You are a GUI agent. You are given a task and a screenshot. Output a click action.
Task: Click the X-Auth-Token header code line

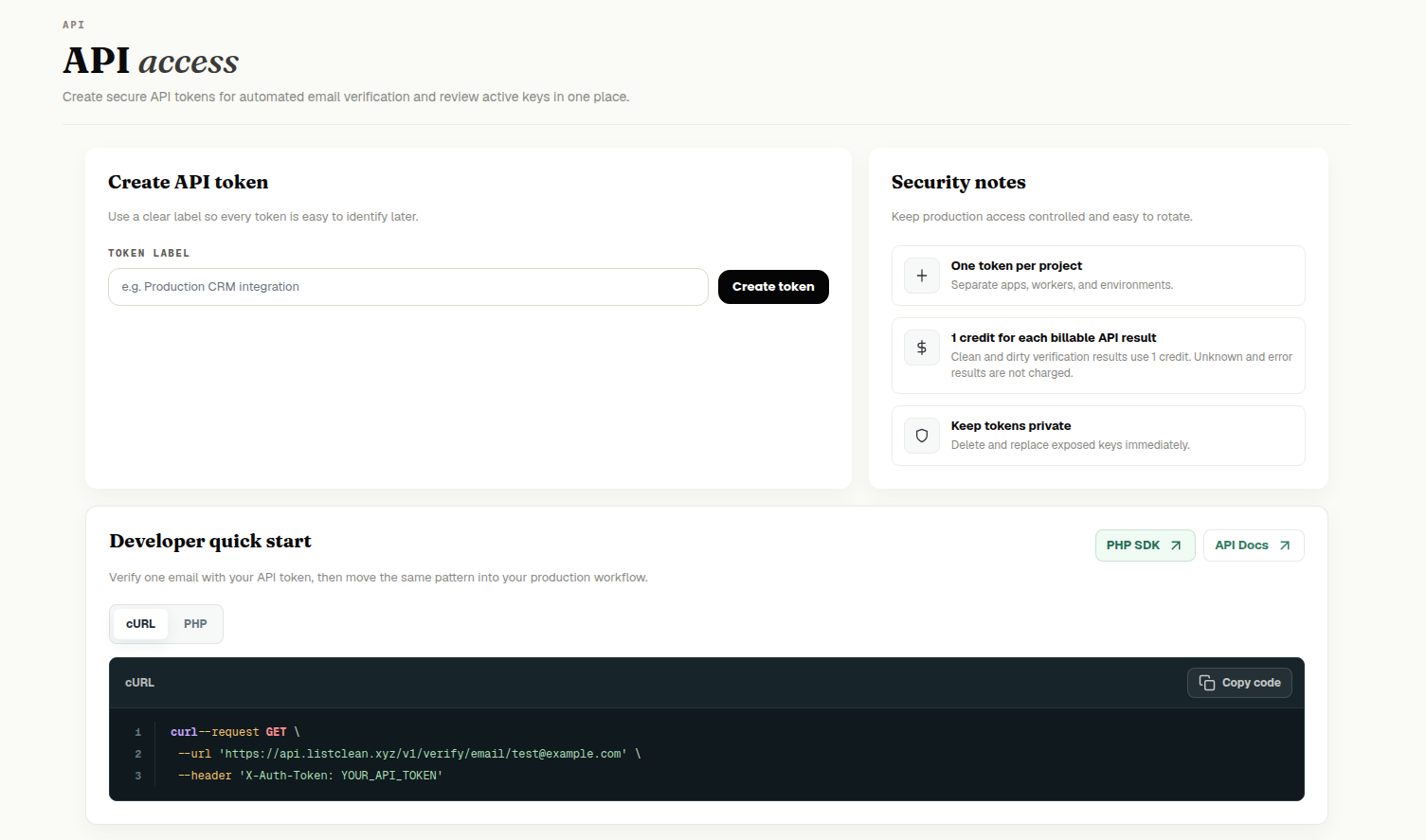coord(310,776)
